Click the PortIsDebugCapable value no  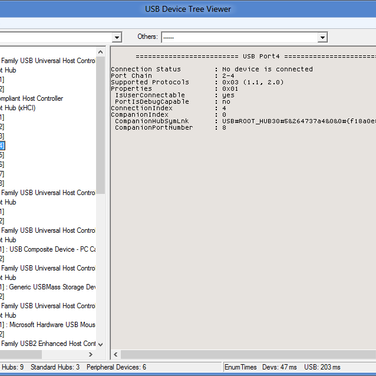[226, 102]
